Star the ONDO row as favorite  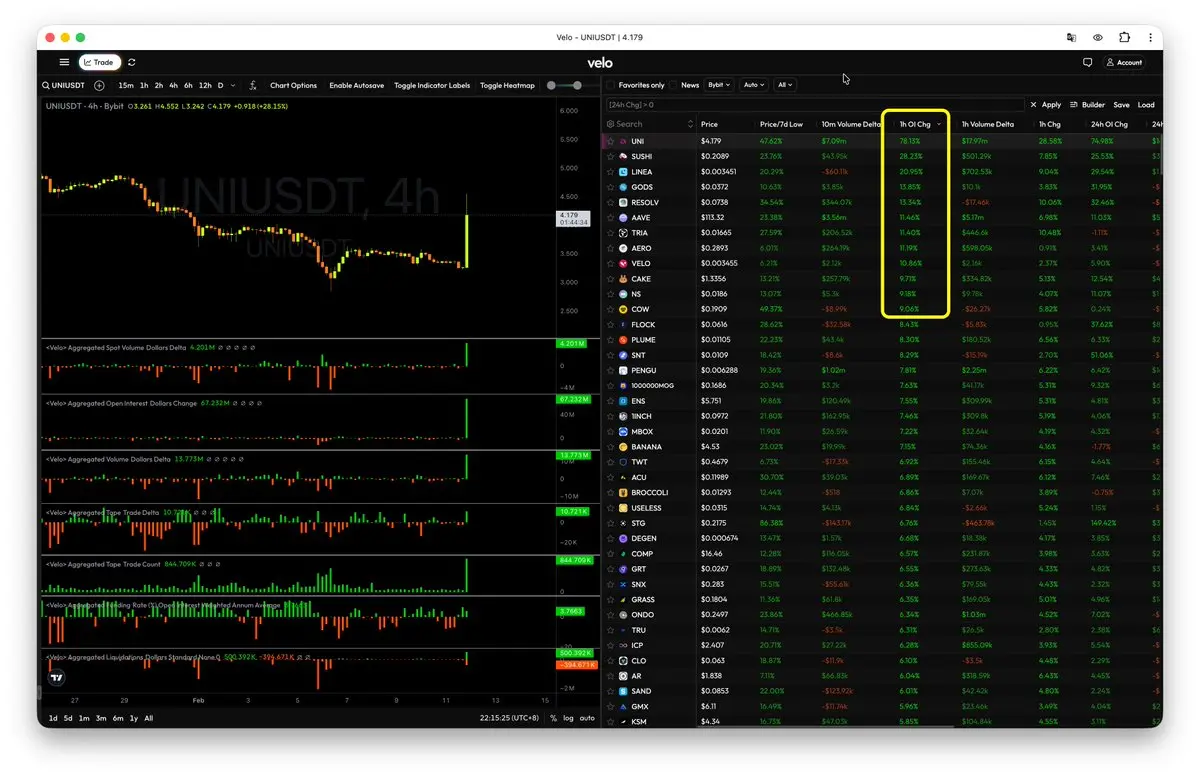[x=610, y=615]
